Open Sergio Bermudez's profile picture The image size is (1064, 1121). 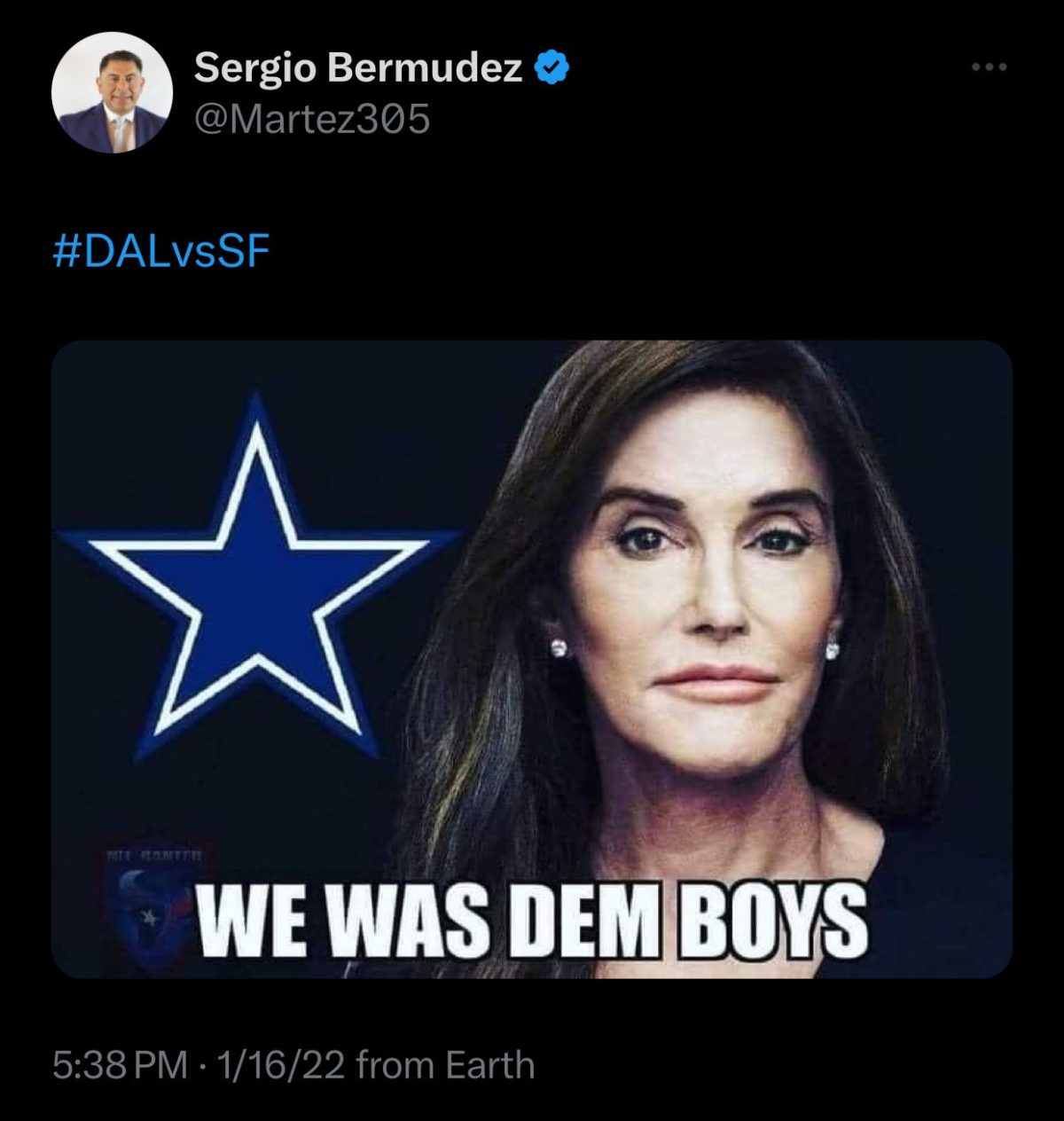click(x=112, y=93)
